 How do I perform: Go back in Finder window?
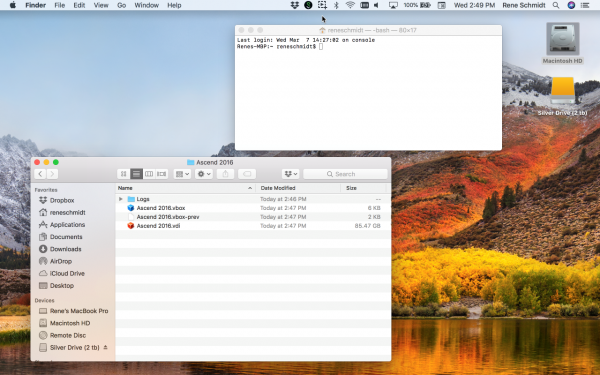tap(40, 174)
